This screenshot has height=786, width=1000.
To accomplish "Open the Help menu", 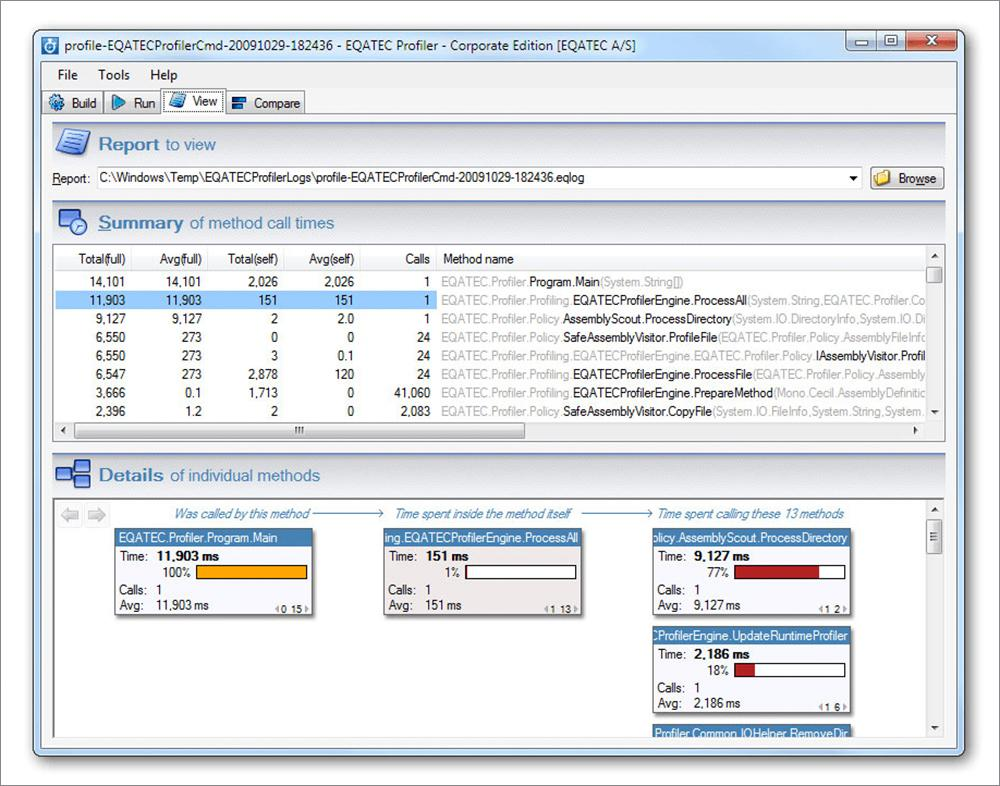I will 163,75.
